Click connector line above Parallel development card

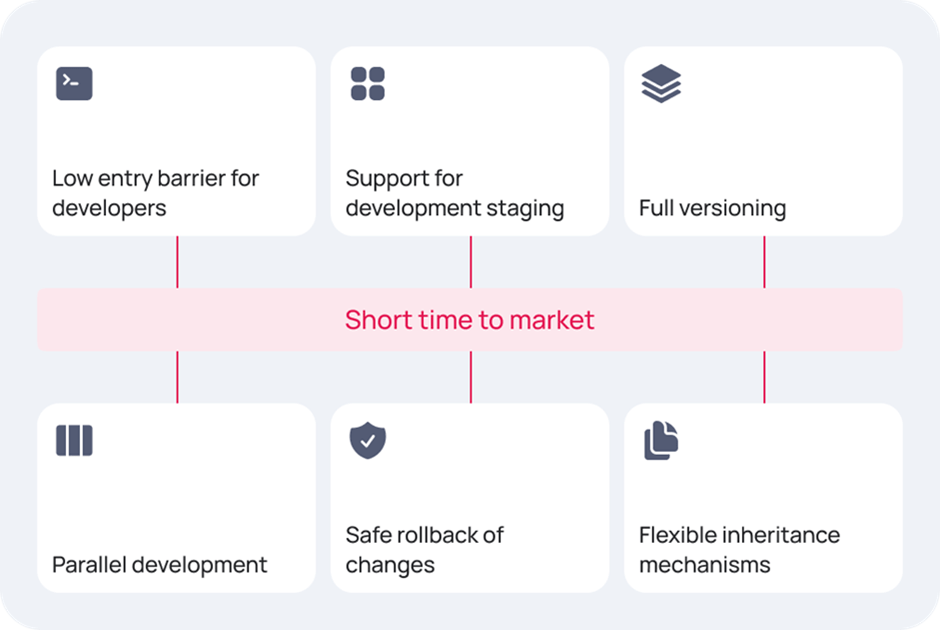177,377
